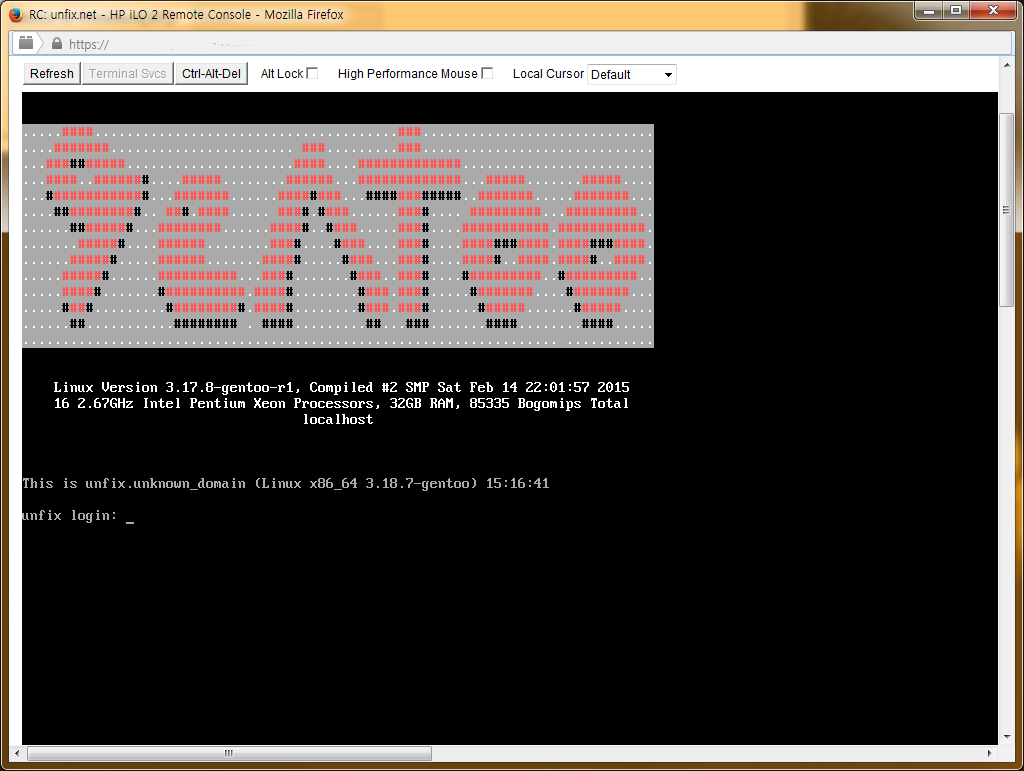The height and width of the screenshot is (771, 1024).
Task: Click the horizontal scrollbar right arrow
Action: click(991, 753)
